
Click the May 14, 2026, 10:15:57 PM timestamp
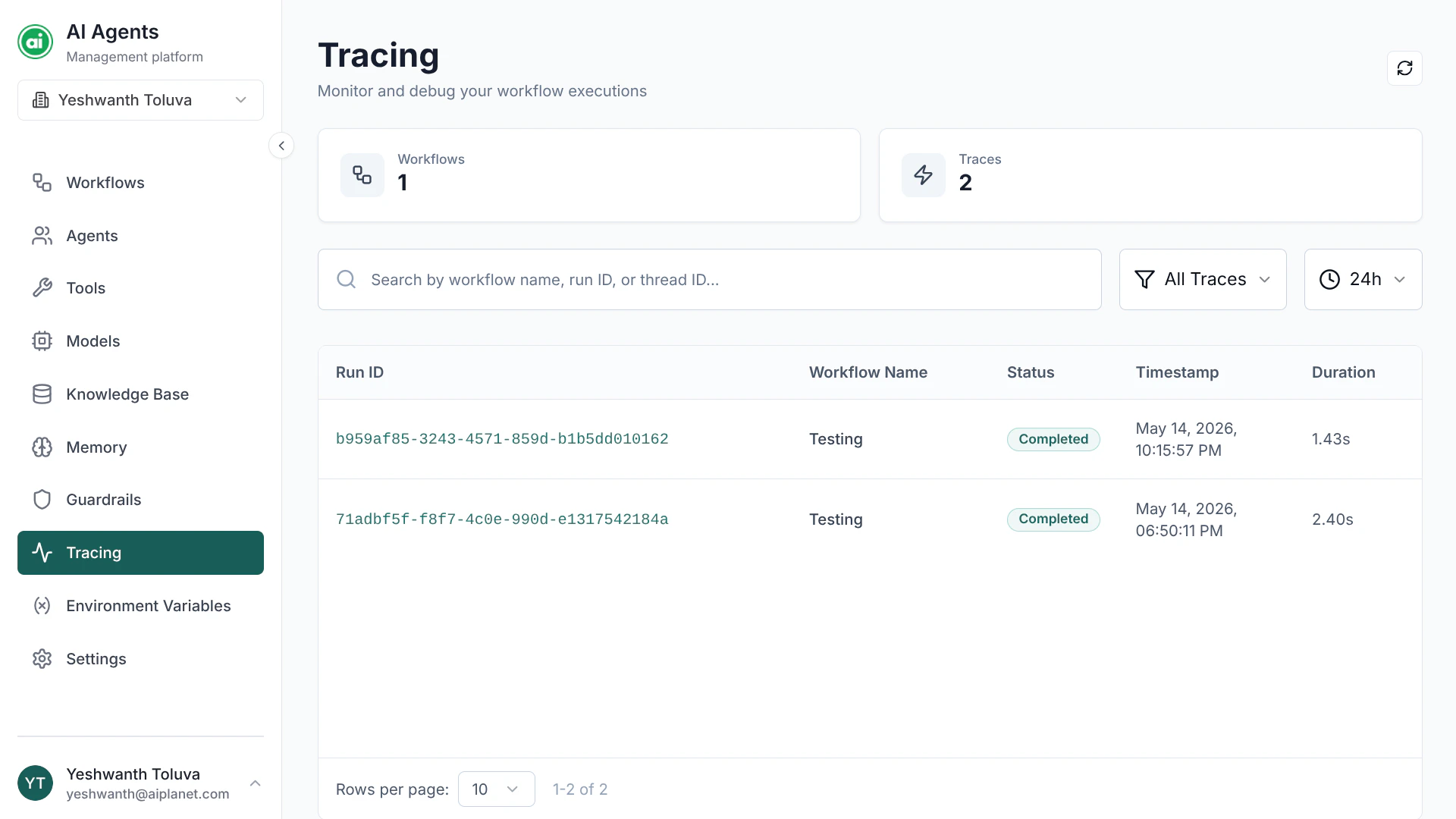point(1186,439)
